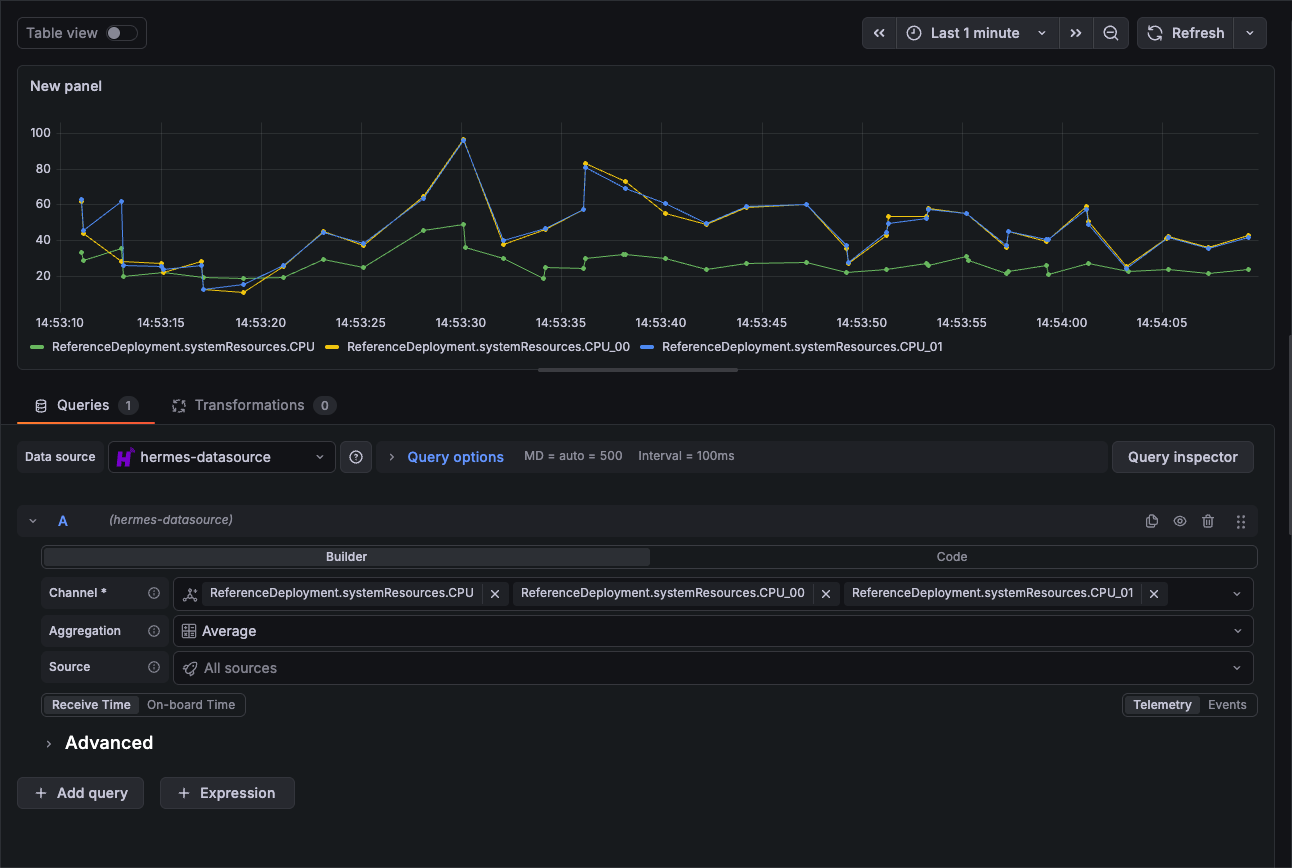Delete query A with trash icon

click(x=1208, y=521)
